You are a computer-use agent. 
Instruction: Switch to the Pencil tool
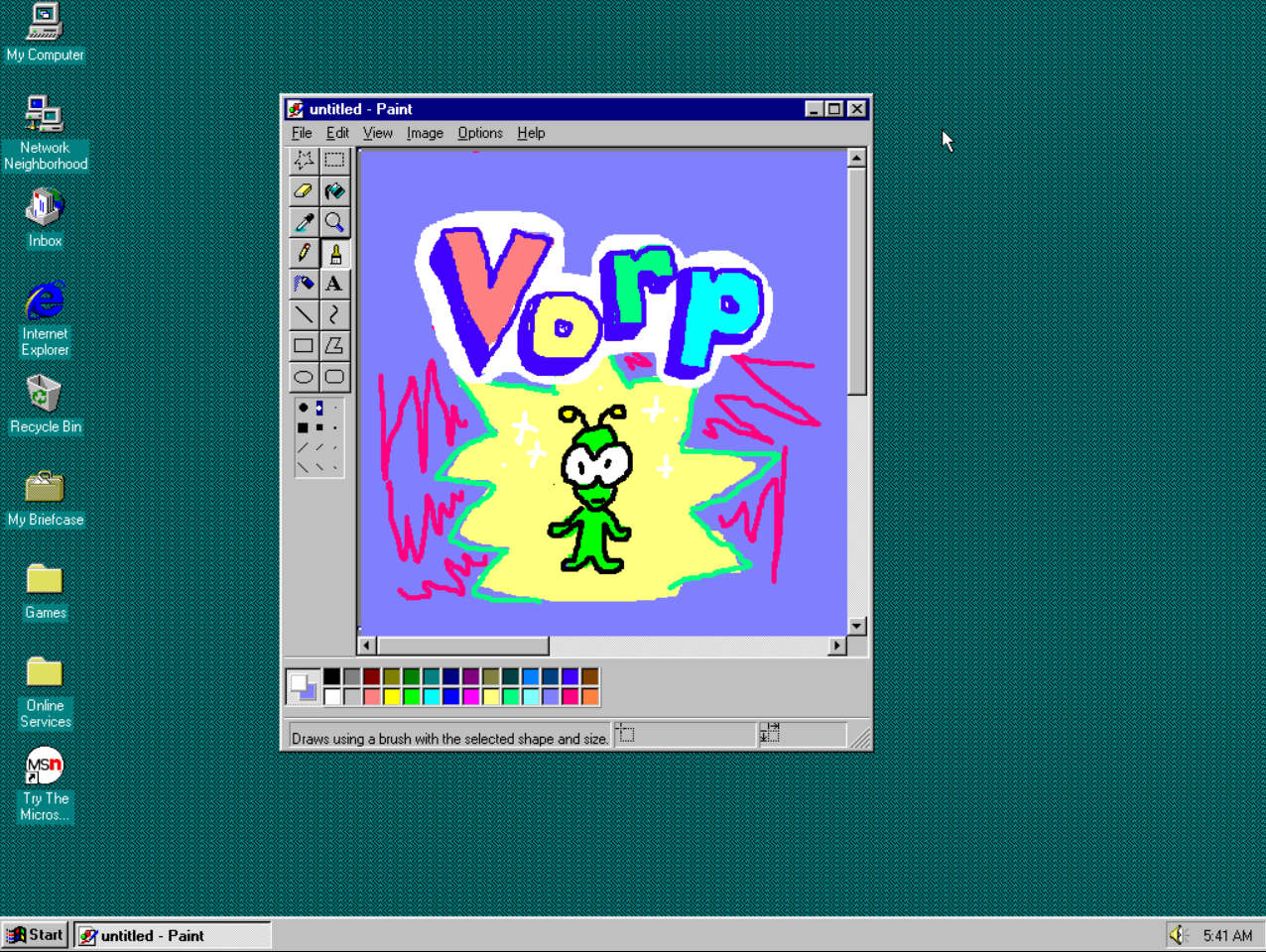(304, 253)
